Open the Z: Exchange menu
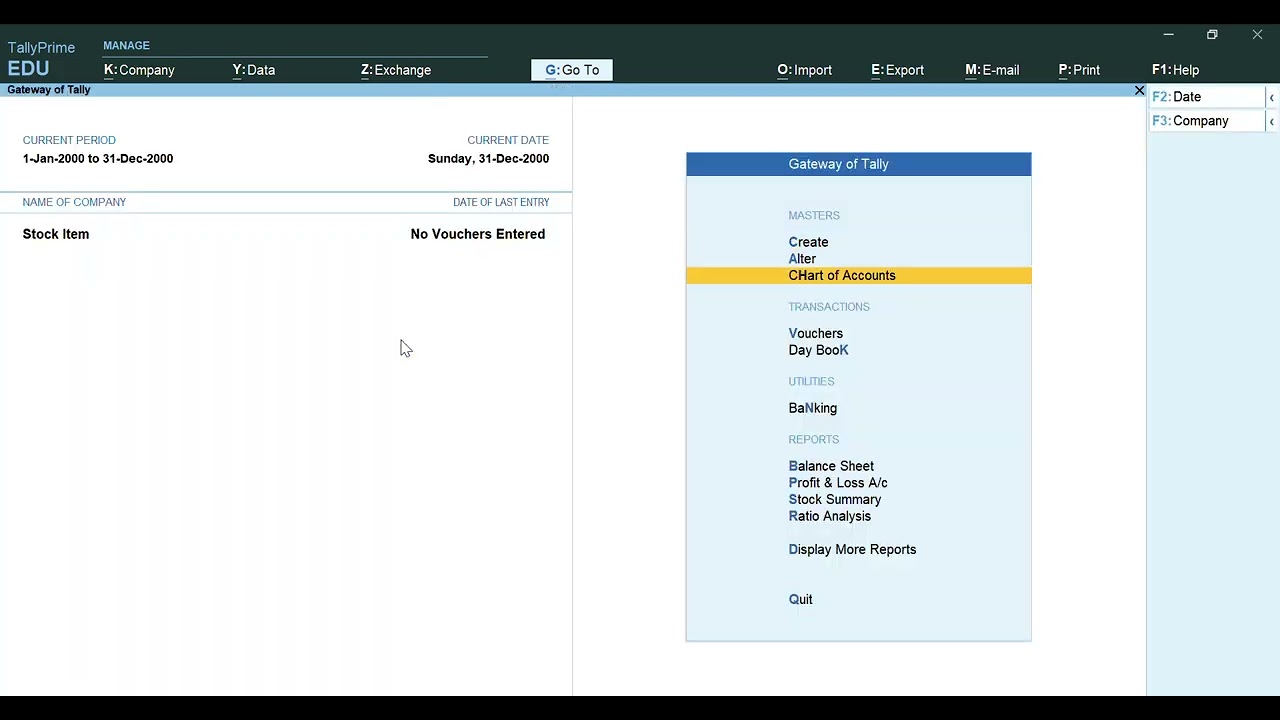Screen dimensions: 1280x720 (396, 70)
